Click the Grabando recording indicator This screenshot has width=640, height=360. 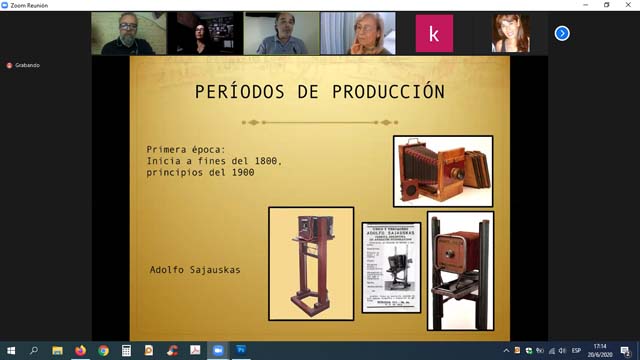(23, 65)
